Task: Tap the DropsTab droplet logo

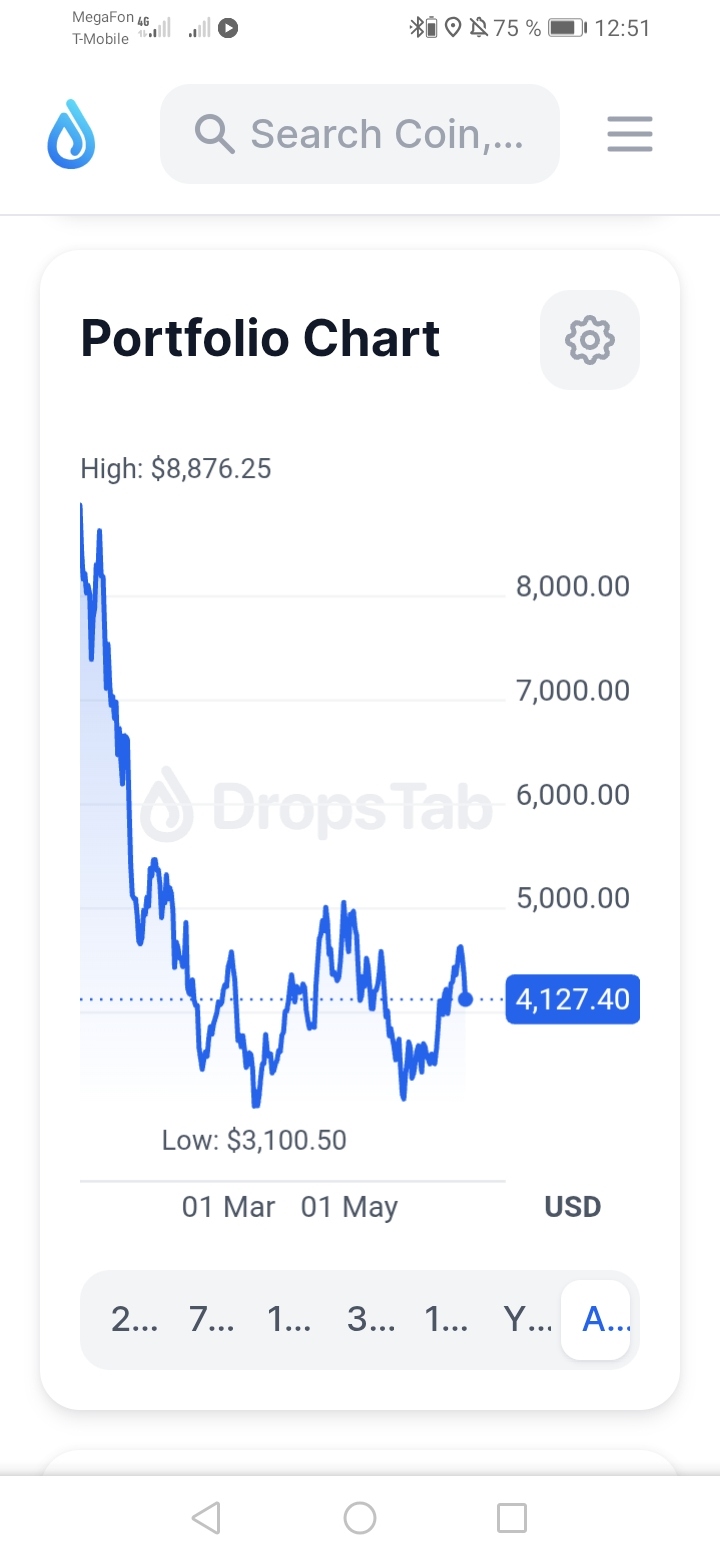Action: click(71, 134)
